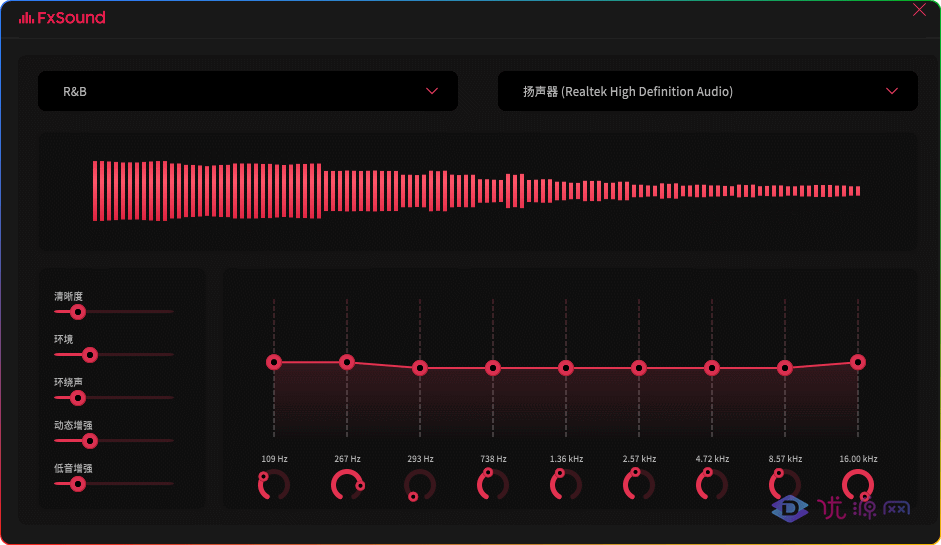Click the 267 Hz frequency knob

point(347,485)
